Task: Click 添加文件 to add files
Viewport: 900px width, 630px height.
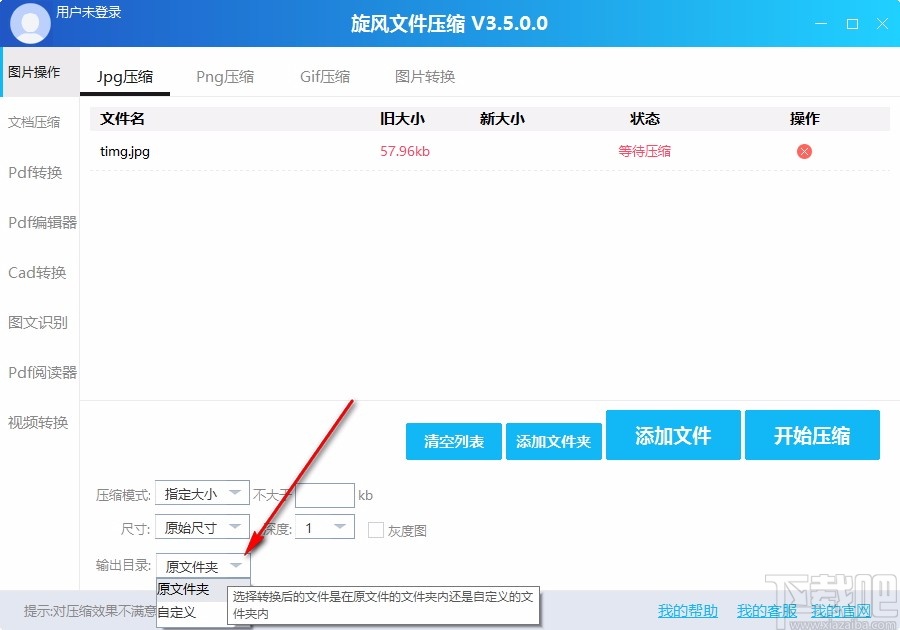Action: pos(673,435)
